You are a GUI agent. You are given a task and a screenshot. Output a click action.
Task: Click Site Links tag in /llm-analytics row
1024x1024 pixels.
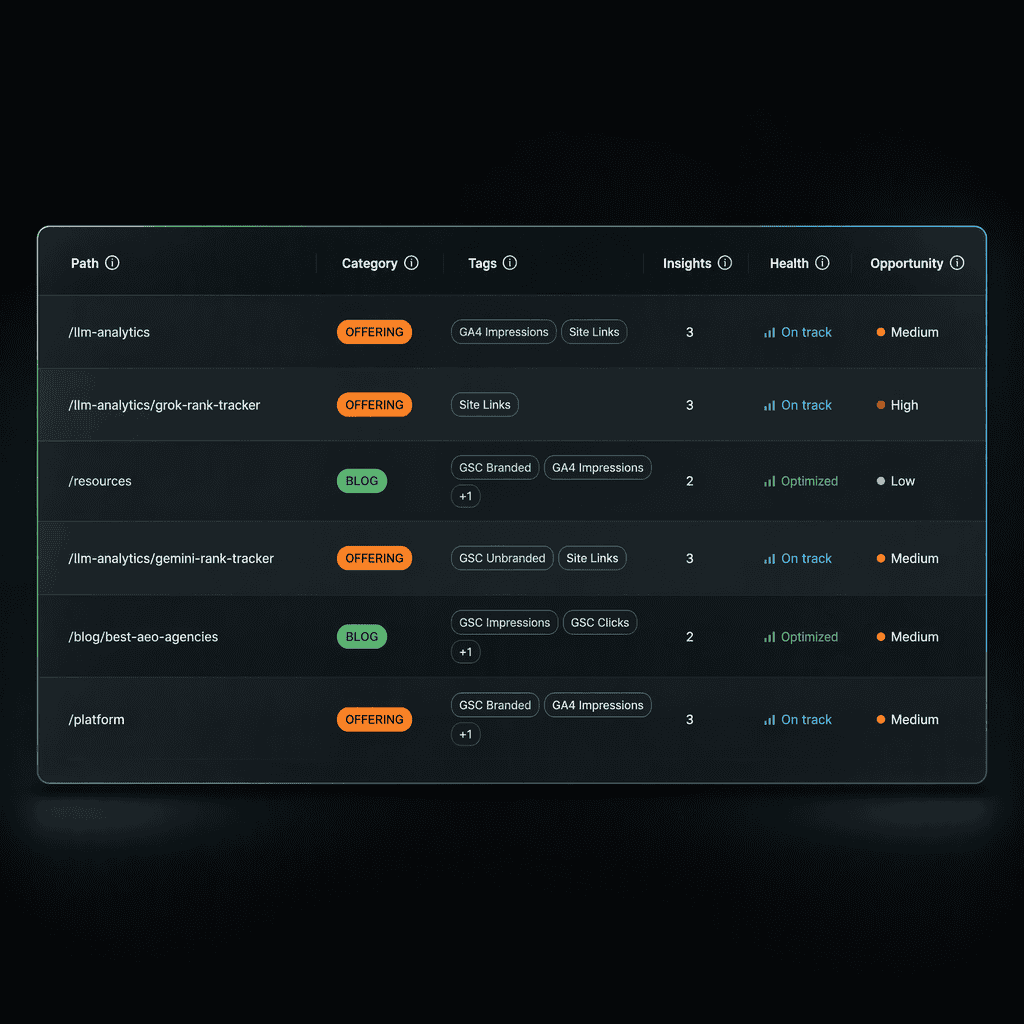594,332
